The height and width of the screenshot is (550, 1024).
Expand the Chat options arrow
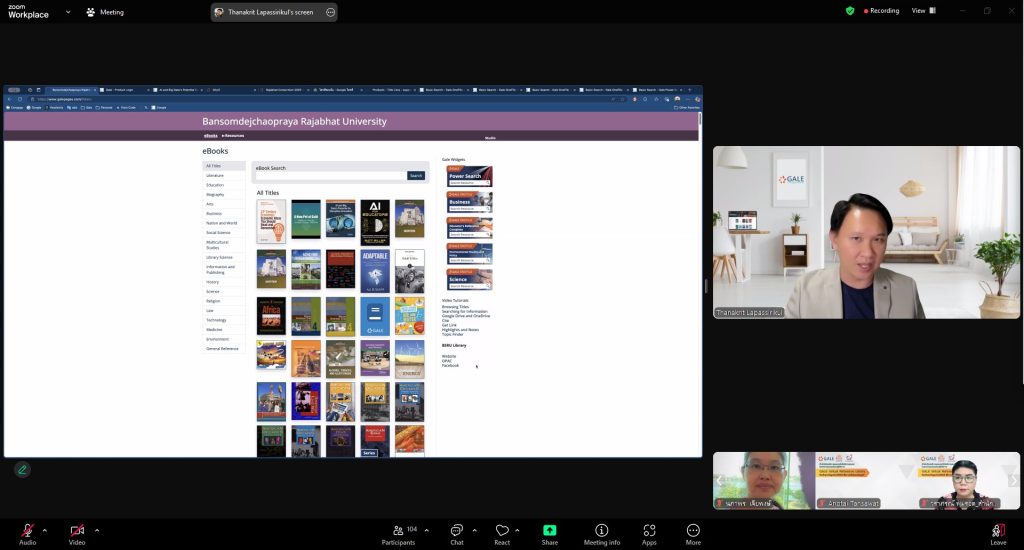coord(474,530)
